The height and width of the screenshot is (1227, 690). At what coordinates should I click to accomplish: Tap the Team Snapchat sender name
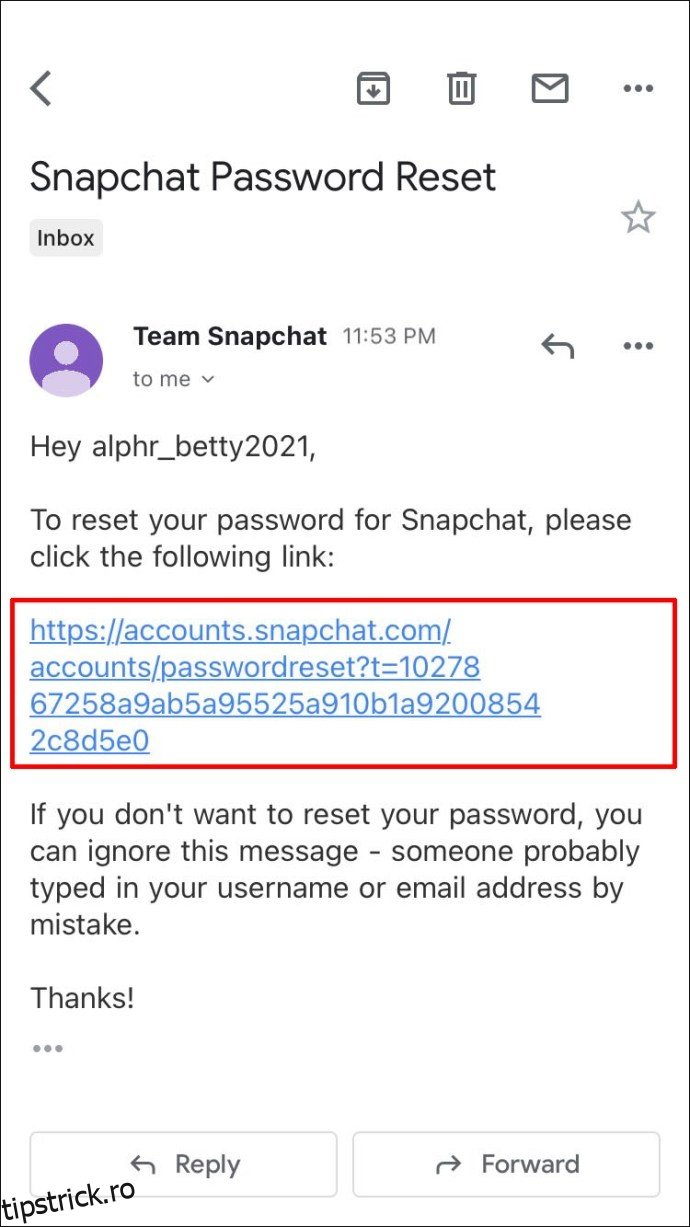(x=230, y=337)
